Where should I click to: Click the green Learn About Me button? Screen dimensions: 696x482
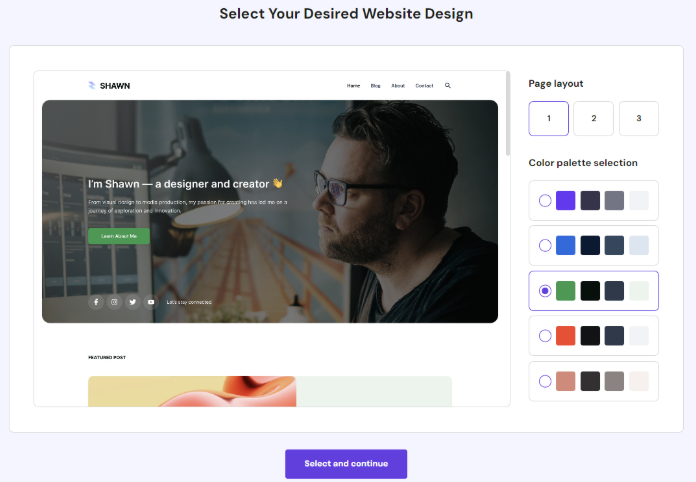[119, 236]
